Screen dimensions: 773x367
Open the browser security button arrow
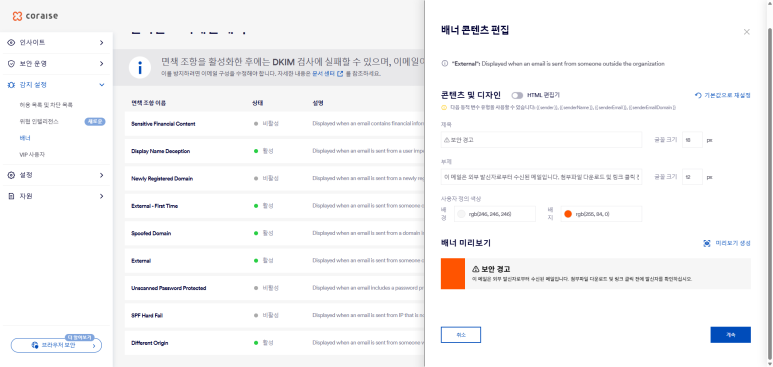pos(94,346)
